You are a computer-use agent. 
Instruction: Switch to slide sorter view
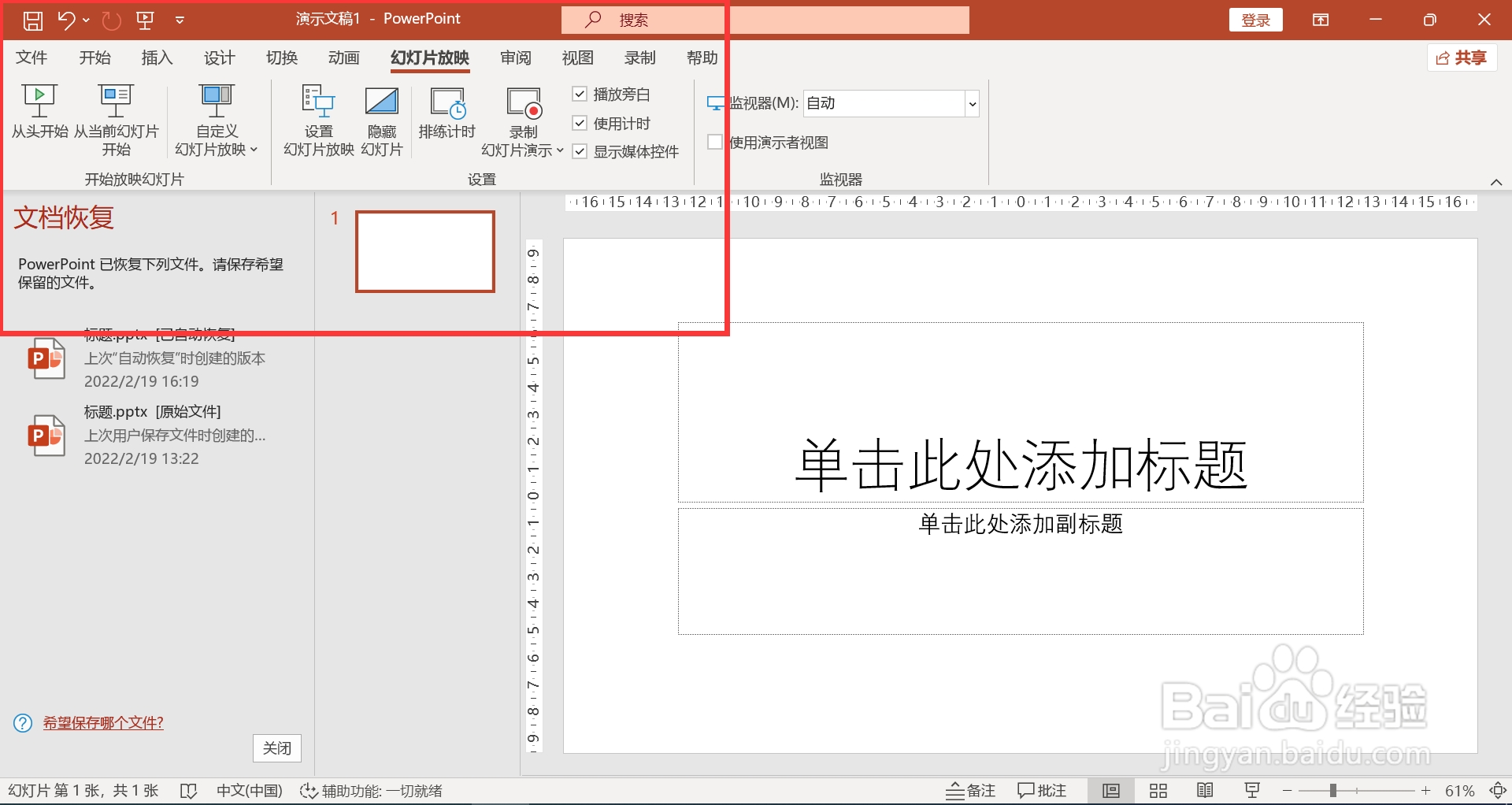click(1158, 791)
